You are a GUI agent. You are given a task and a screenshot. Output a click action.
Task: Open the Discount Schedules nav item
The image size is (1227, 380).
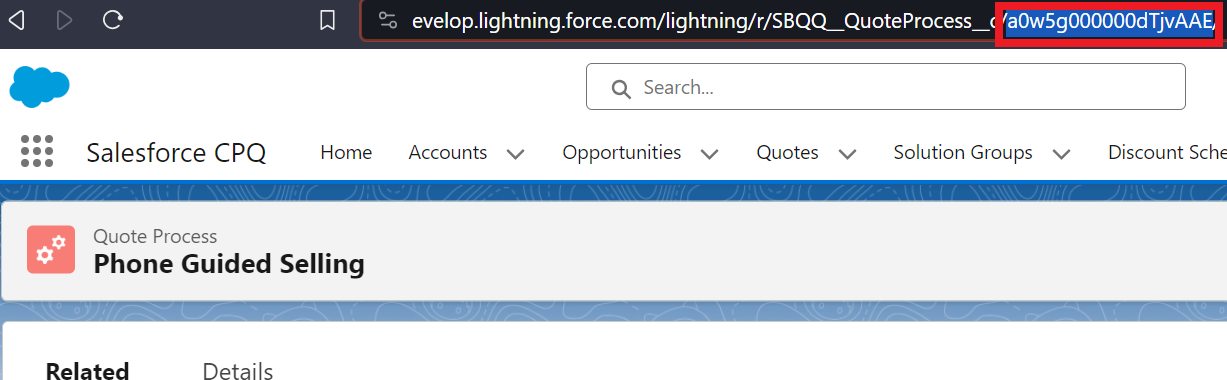[x=1167, y=152]
